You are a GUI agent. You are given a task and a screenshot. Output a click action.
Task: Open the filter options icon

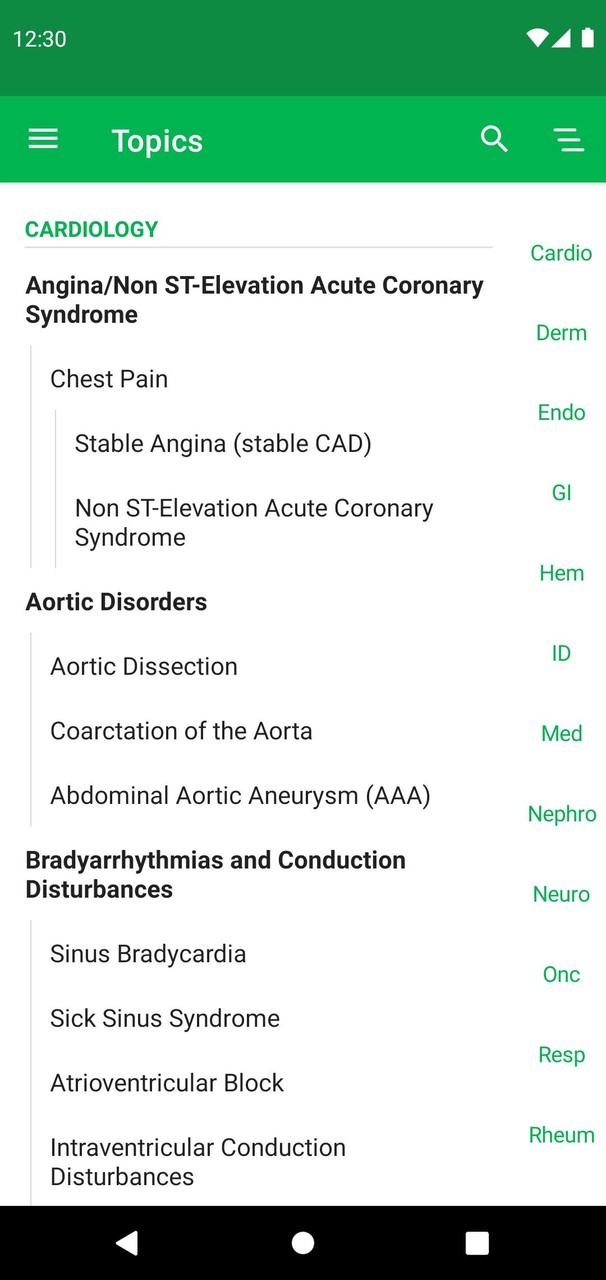point(569,139)
